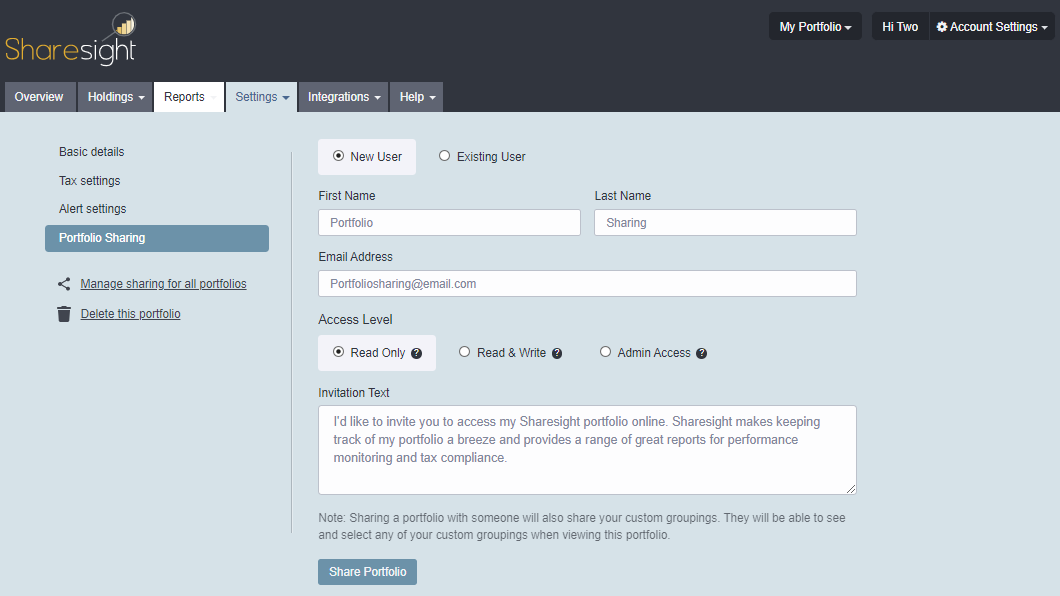Click inside the First Name field
Viewport: 1060px width, 596px height.
tap(448, 222)
